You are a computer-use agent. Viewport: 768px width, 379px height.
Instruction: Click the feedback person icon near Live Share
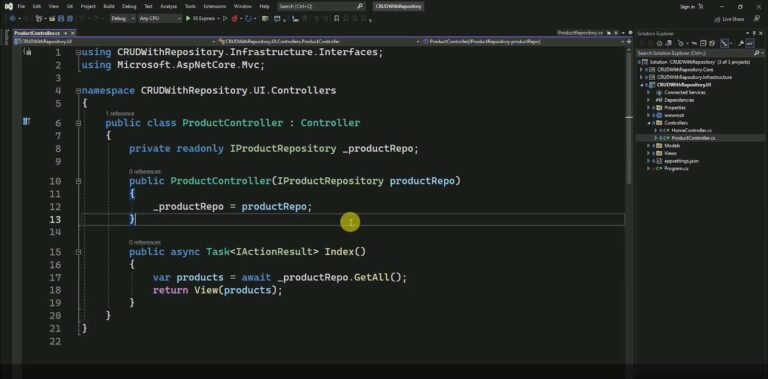[757, 19]
